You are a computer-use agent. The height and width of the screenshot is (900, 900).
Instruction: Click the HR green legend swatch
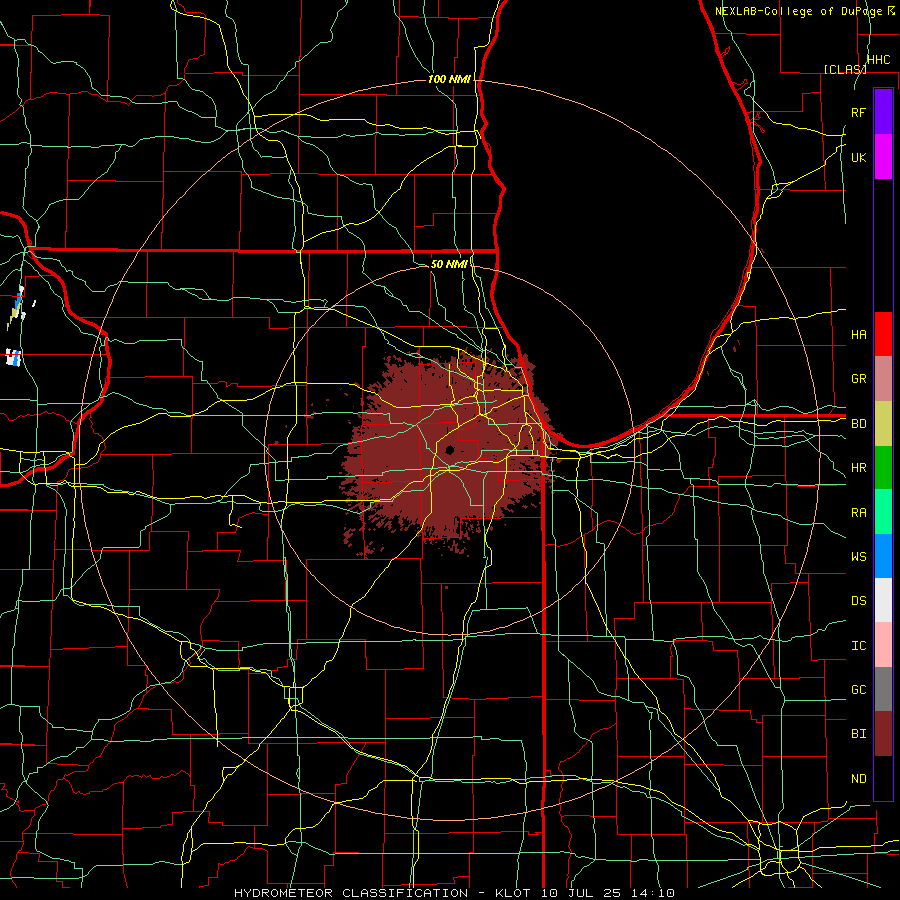coord(883,468)
